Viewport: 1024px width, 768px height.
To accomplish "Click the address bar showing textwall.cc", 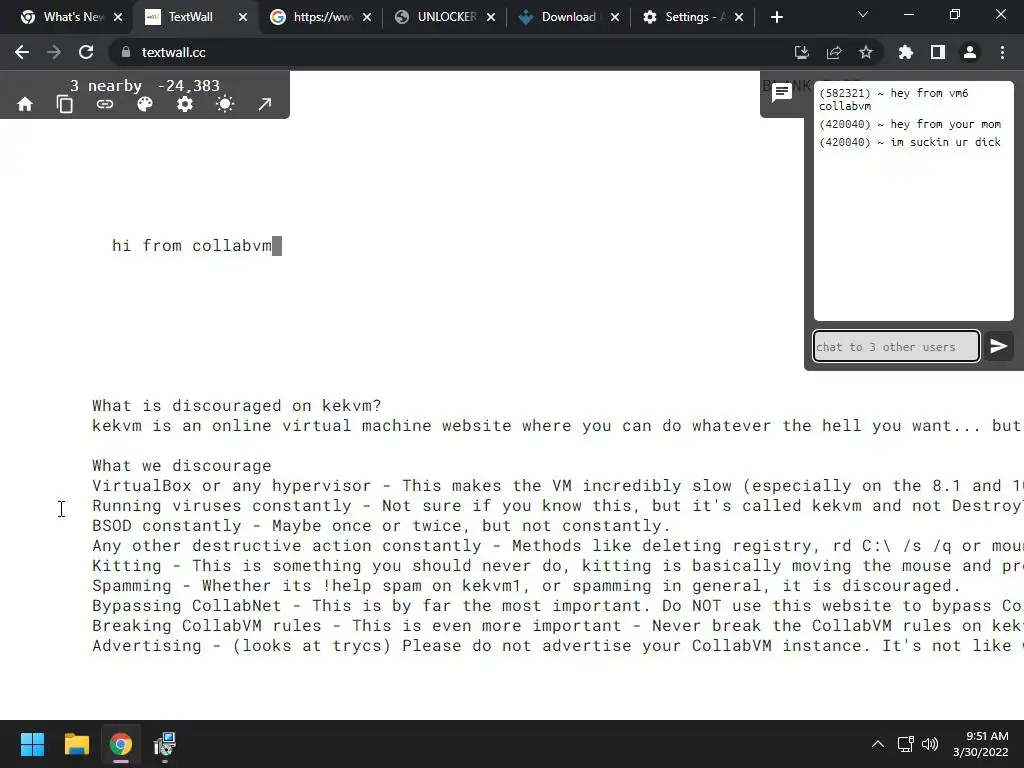I will (451, 52).
